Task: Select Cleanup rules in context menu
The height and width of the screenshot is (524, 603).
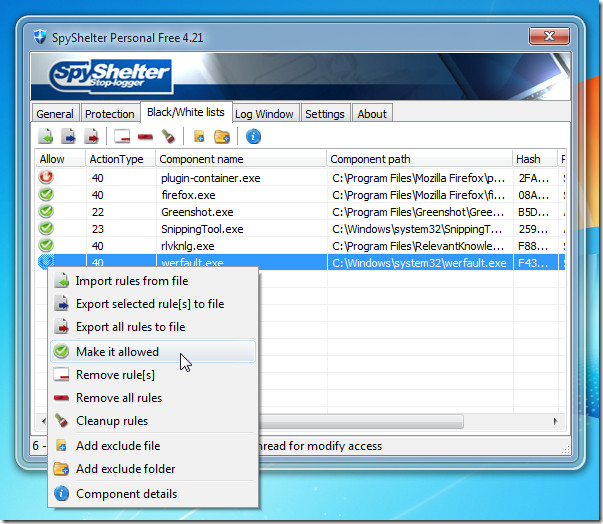Action: point(153,421)
